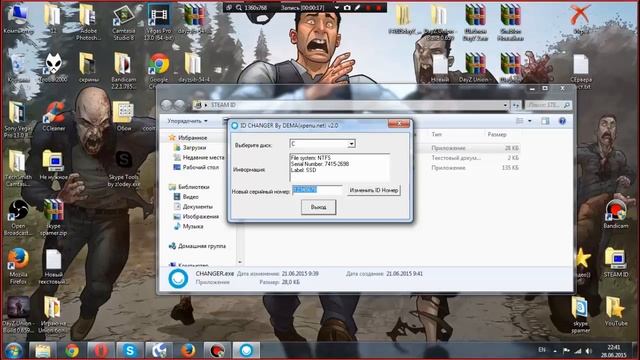The width and height of the screenshot is (640, 360).
Task: Open Skype from the taskbar
Action: click(x=130, y=351)
